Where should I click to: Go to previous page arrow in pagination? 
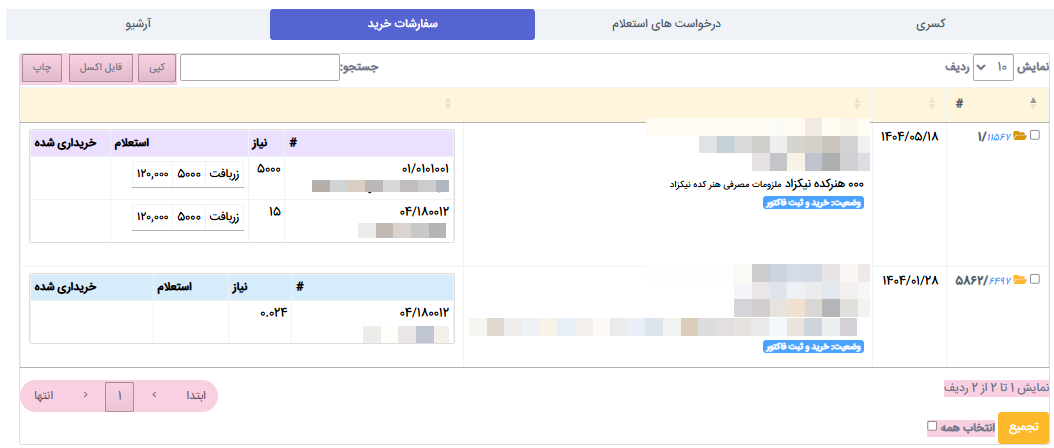[154, 395]
